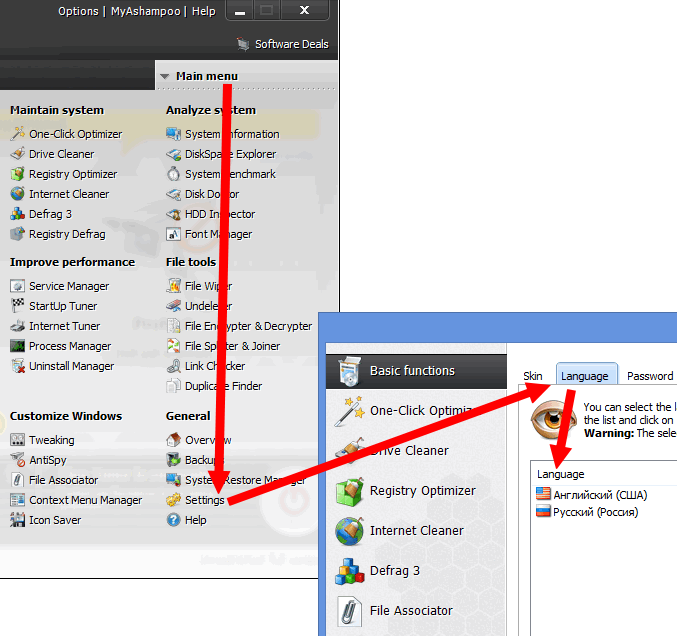Open File Encrypter & Decrypter
Image resolution: width=677 pixels, height=636 pixels.
tap(248, 326)
